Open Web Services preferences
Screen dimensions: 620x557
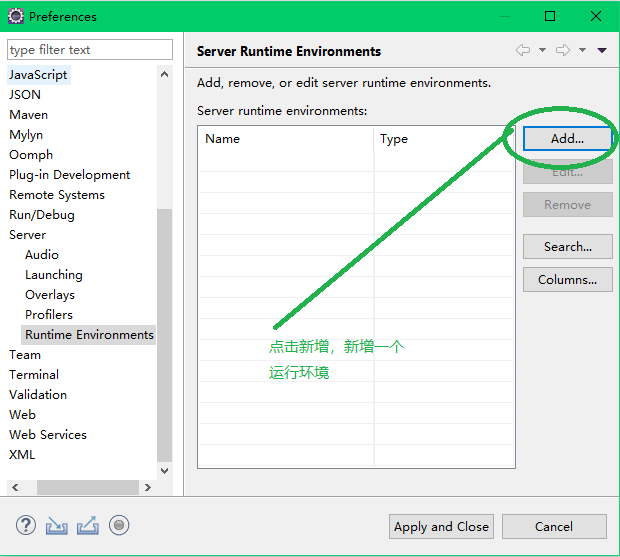click(x=48, y=435)
